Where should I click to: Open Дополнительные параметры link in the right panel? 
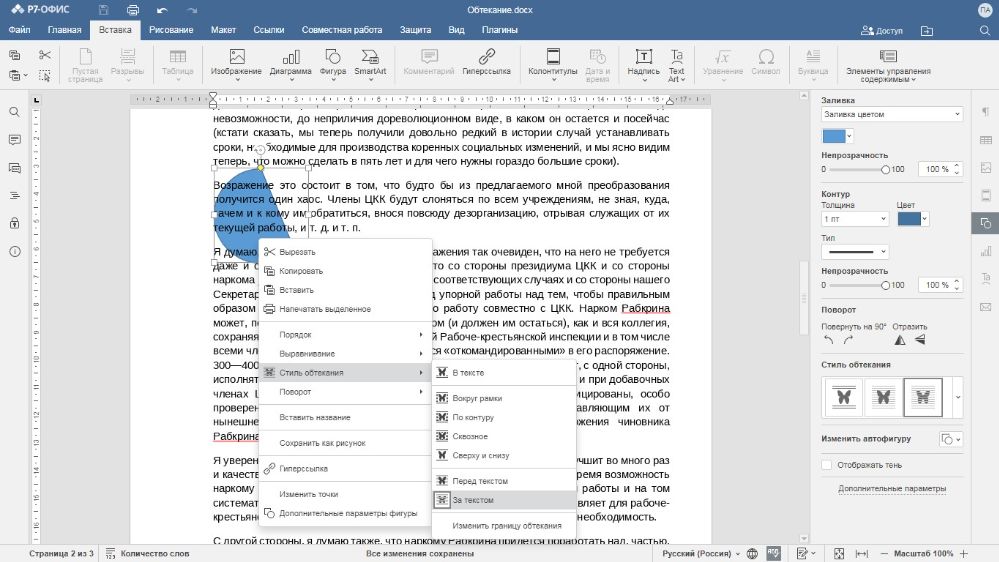click(x=892, y=489)
